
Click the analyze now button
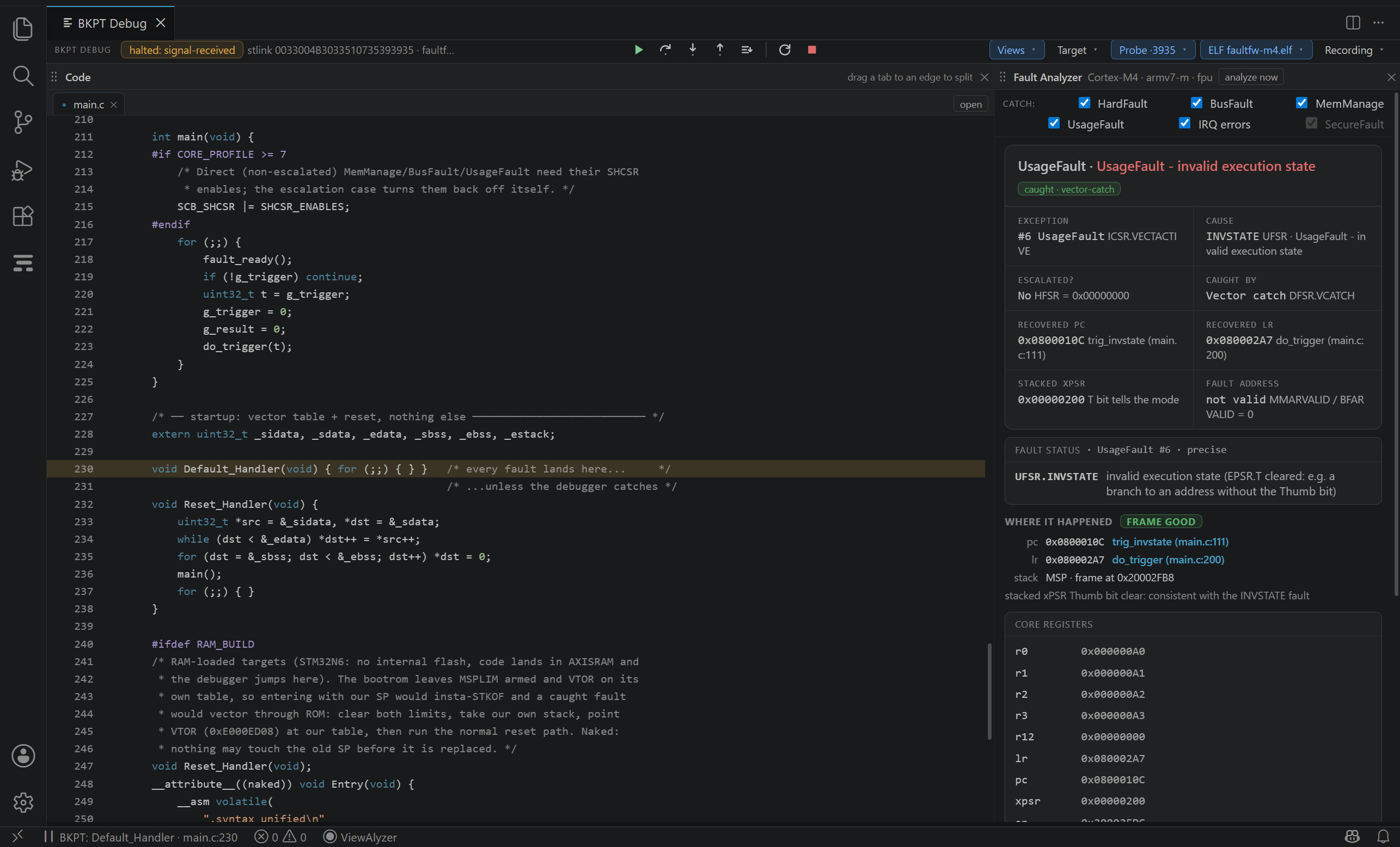pos(1251,77)
